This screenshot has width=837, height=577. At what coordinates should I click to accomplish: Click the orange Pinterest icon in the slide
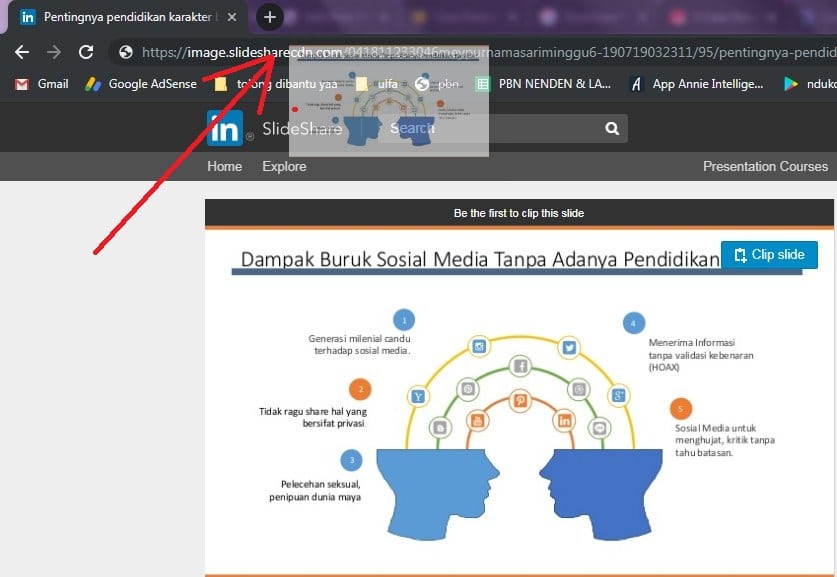point(520,400)
